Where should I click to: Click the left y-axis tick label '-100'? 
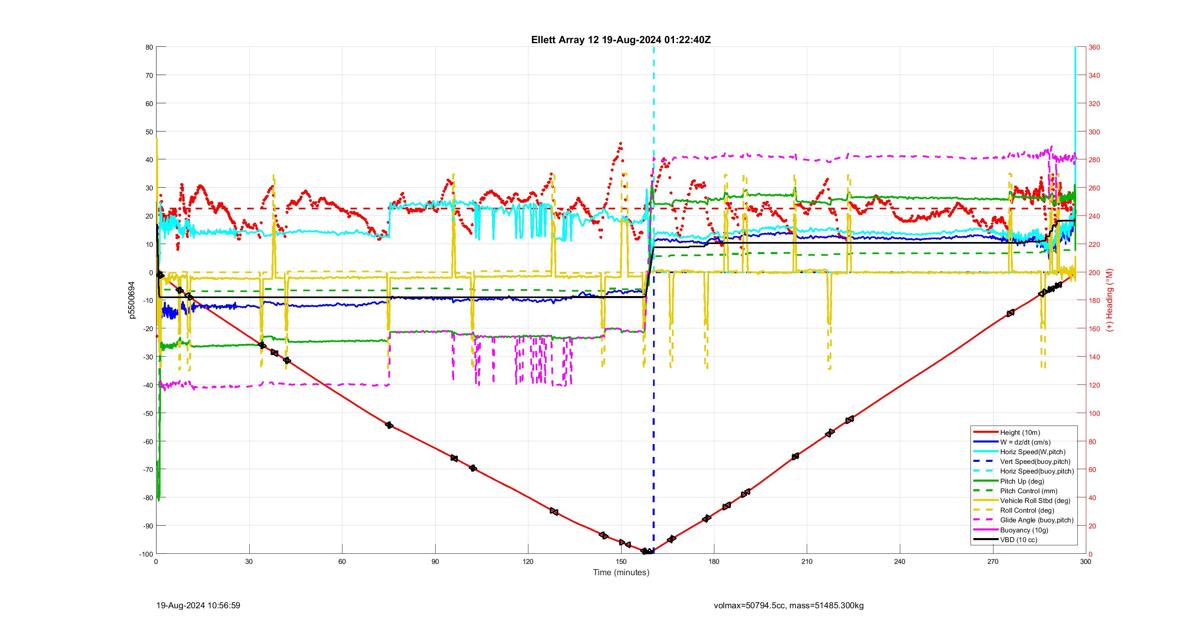145,554
